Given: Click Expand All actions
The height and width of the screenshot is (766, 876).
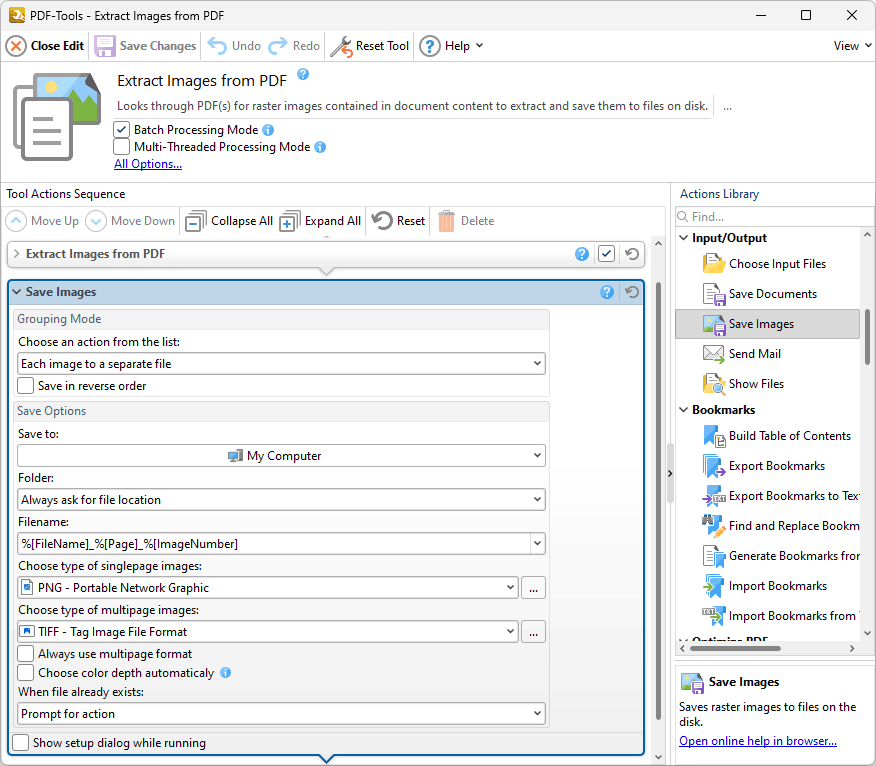Looking at the screenshot, I should (x=320, y=221).
